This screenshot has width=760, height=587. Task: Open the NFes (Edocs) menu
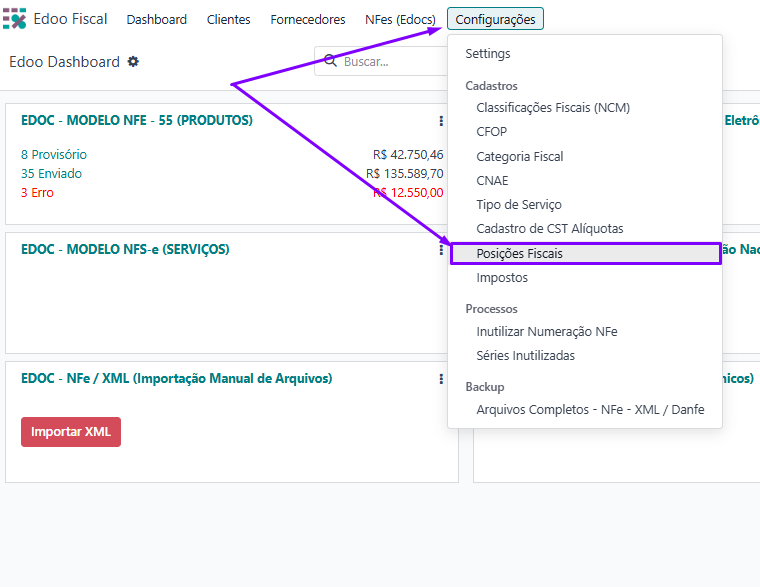point(400,19)
